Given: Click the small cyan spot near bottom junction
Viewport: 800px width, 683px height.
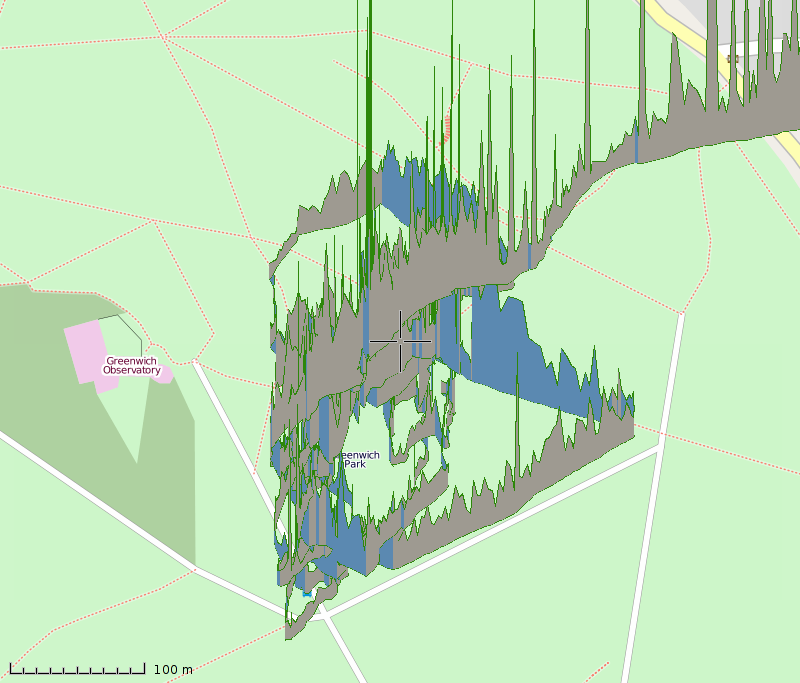Looking at the screenshot, I should [x=308, y=594].
